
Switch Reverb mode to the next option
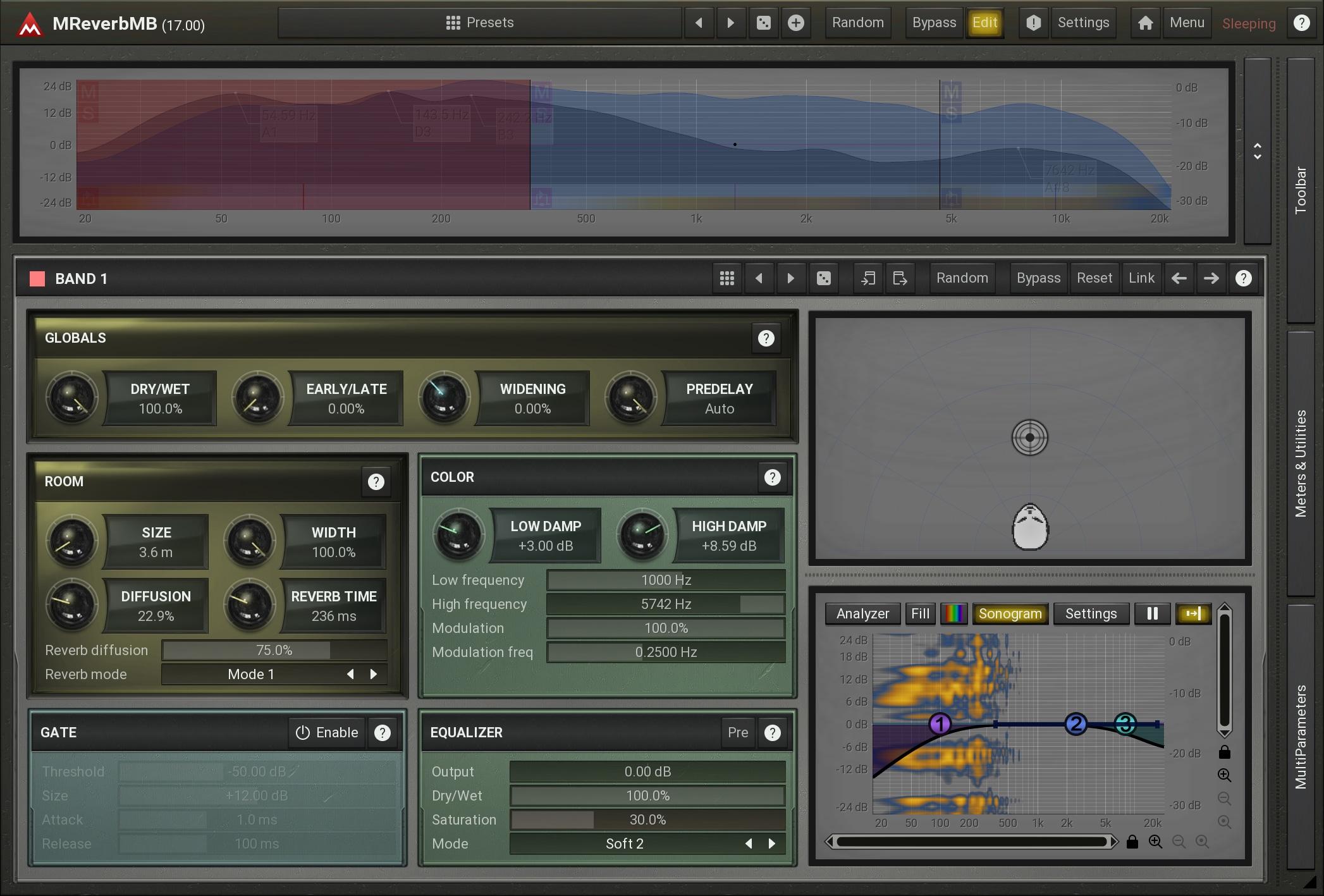[374, 674]
